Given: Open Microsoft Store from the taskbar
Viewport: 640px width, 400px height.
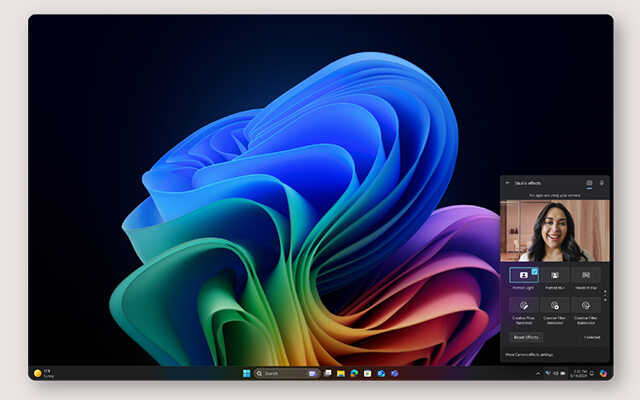Looking at the screenshot, I should [x=367, y=373].
